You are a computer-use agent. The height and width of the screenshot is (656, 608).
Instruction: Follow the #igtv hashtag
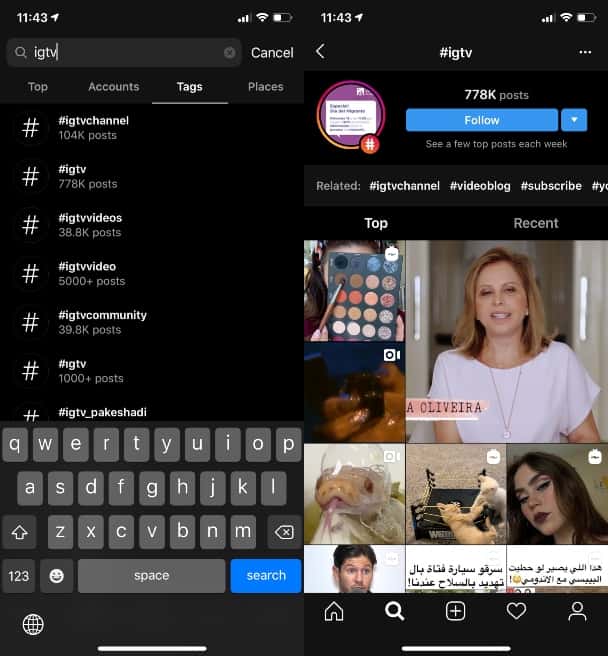pos(482,120)
